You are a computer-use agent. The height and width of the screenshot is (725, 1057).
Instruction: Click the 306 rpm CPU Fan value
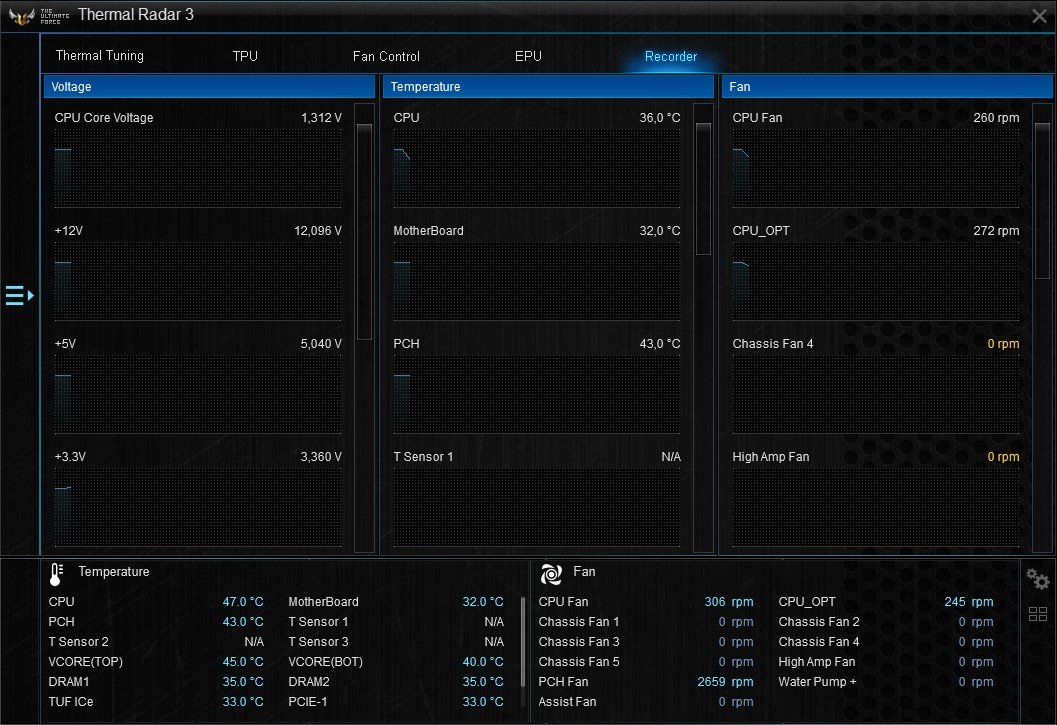tap(729, 602)
